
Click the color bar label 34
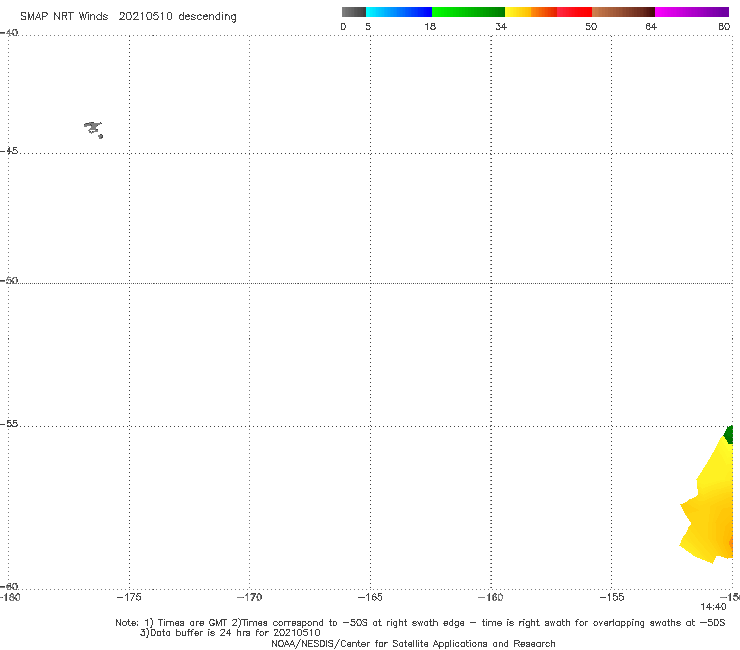tap(501, 27)
